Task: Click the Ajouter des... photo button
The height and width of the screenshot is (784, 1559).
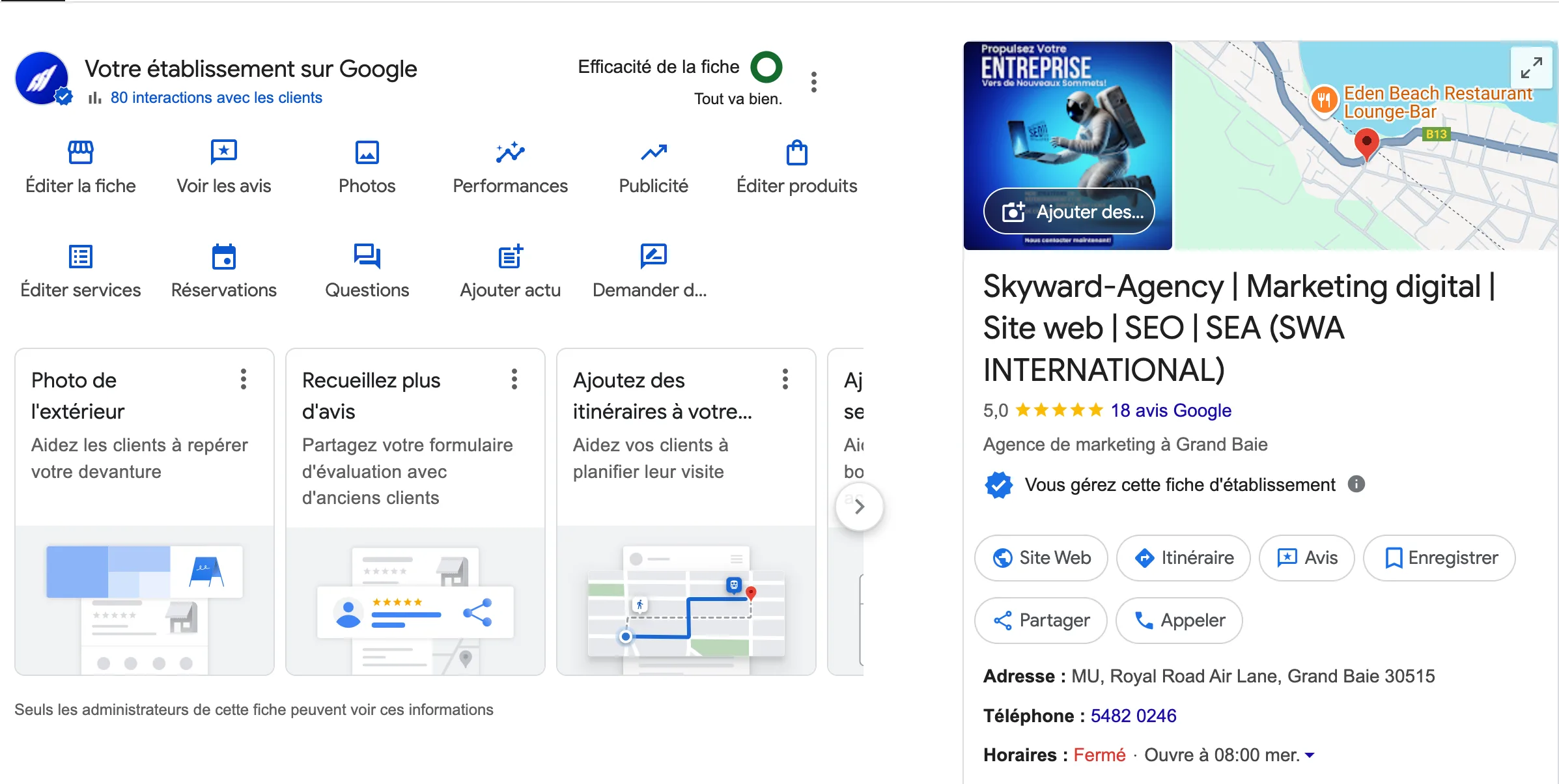Action: coord(1069,212)
